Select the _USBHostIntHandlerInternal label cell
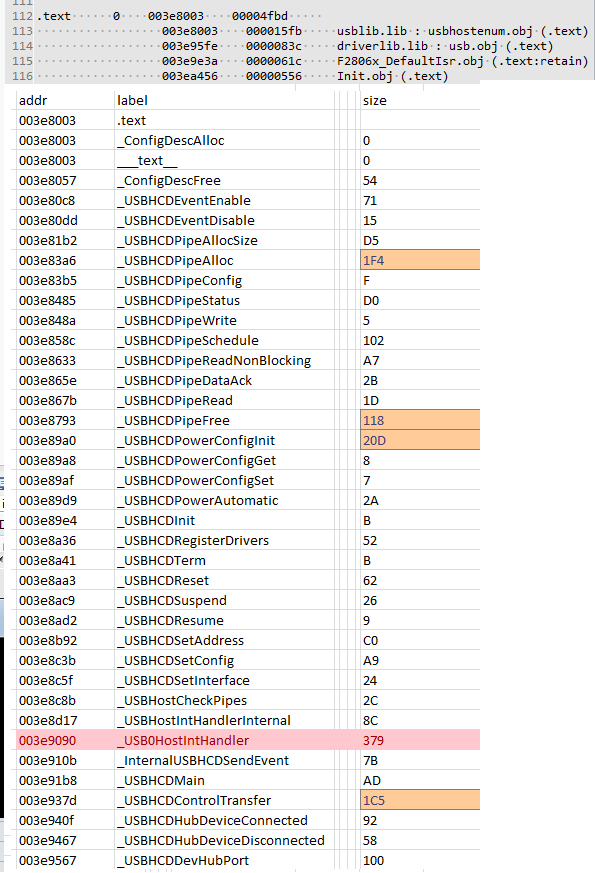 tap(224, 720)
